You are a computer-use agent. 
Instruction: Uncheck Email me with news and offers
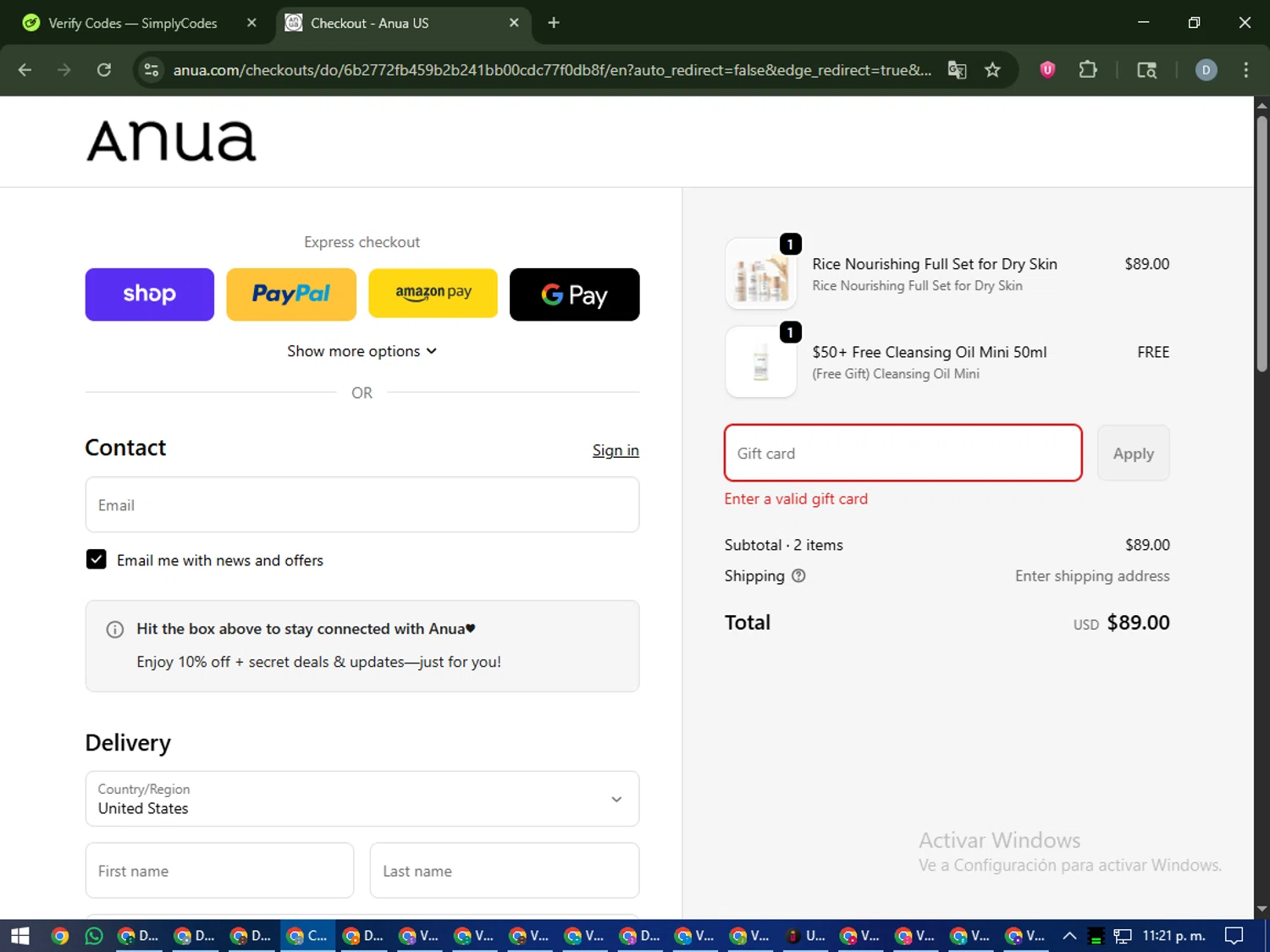(97, 559)
